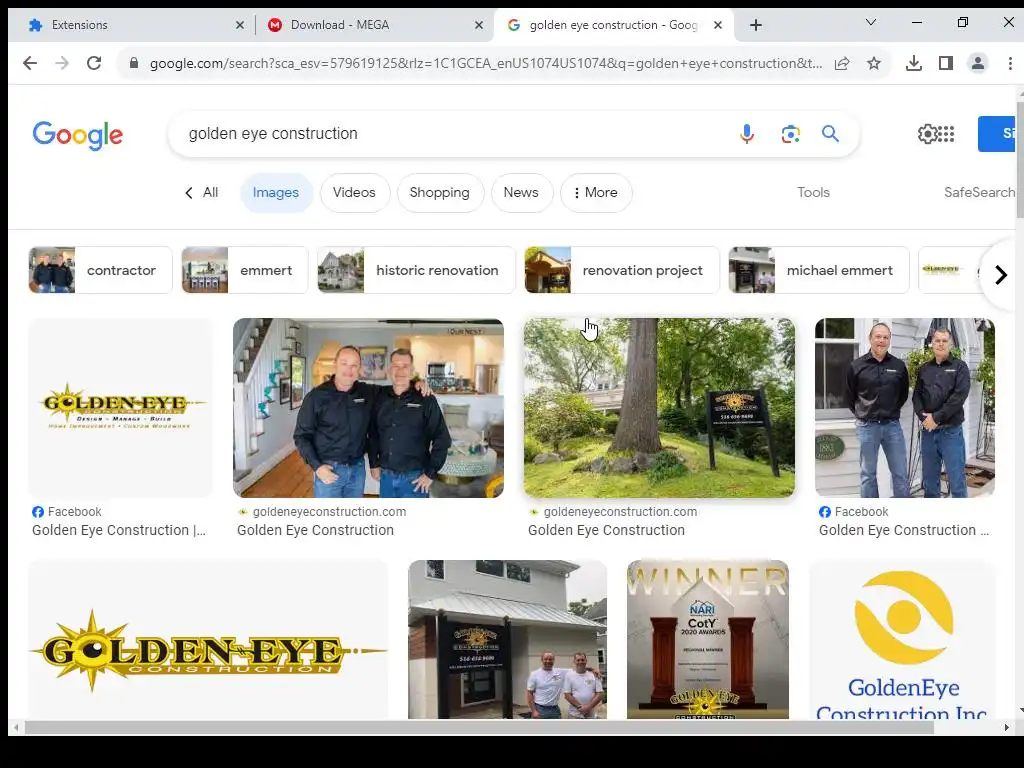The width and height of the screenshot is (1024, 768).
Task: Bookmark this page with the star icon
Action: point(874,63)
